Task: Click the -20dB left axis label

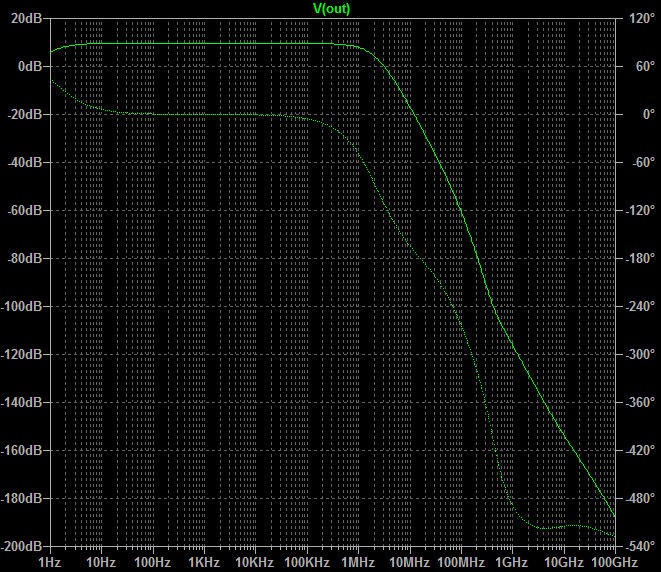Action: [25, 114]
